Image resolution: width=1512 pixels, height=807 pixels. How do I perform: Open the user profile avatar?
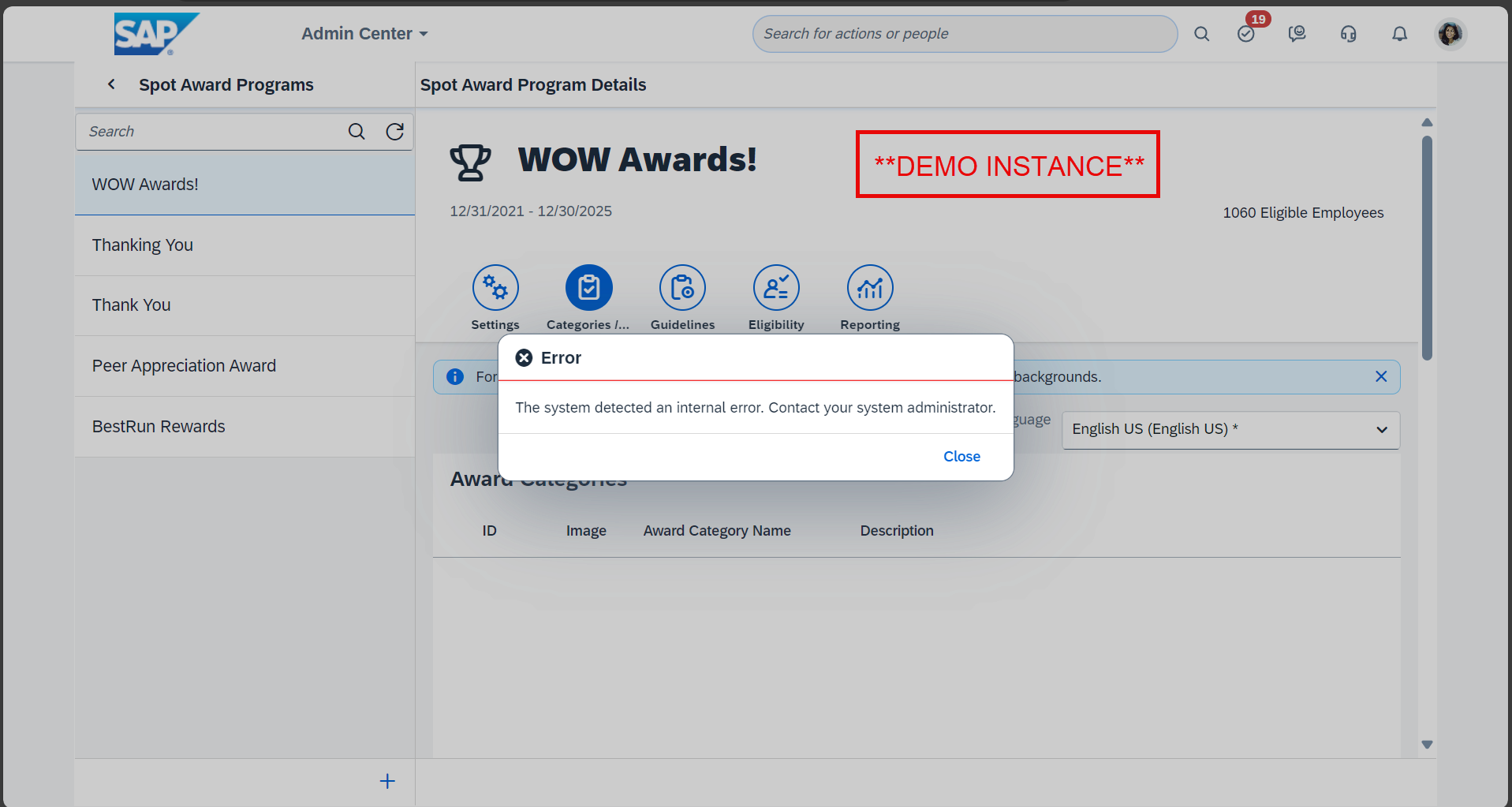pos(1450,34)
